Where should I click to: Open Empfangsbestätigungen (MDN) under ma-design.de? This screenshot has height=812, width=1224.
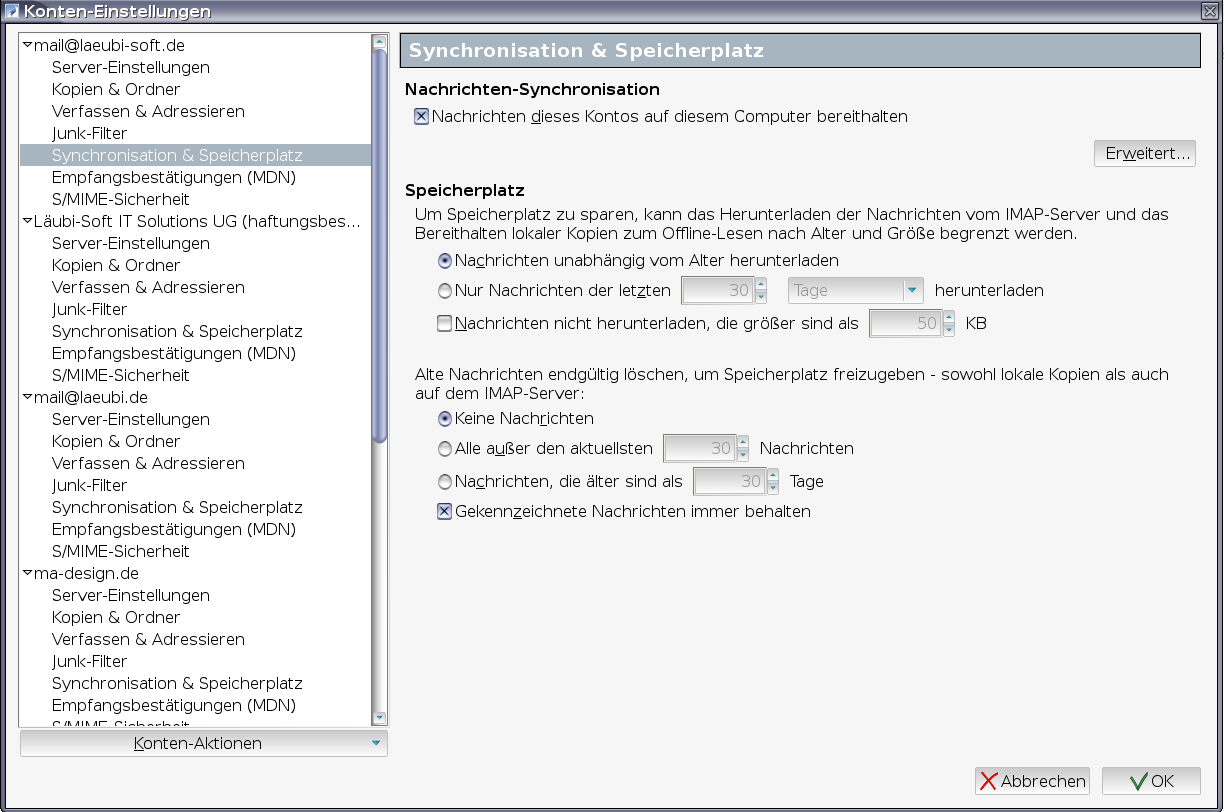click(x=174, y=705)
